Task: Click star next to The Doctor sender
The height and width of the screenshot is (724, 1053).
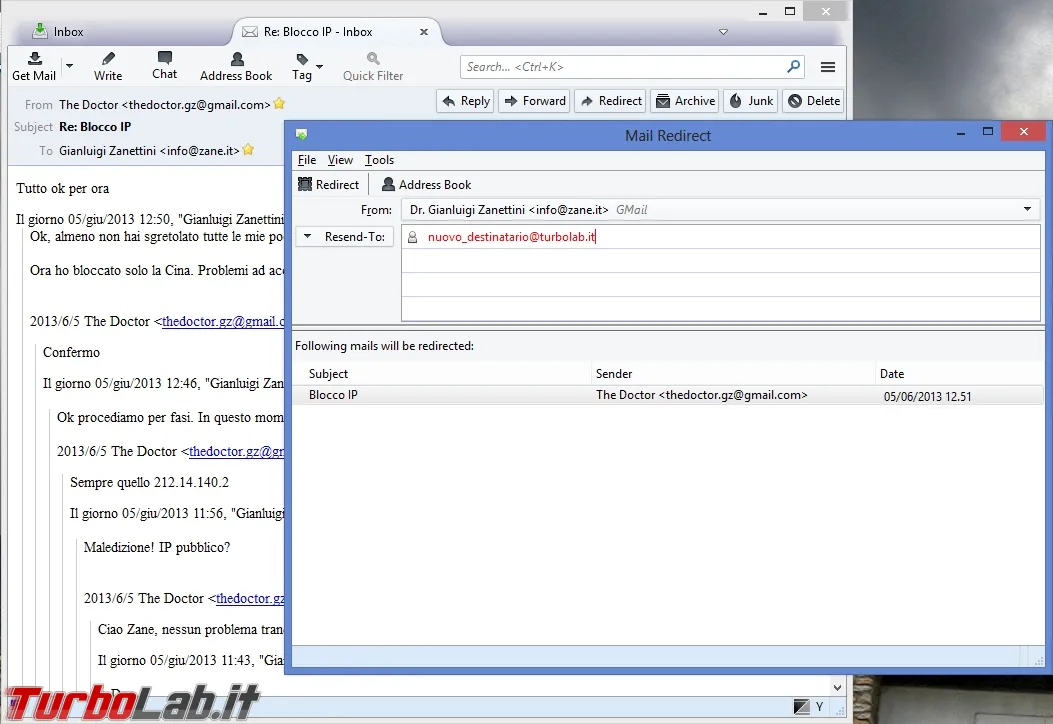Action: (279, 103)
